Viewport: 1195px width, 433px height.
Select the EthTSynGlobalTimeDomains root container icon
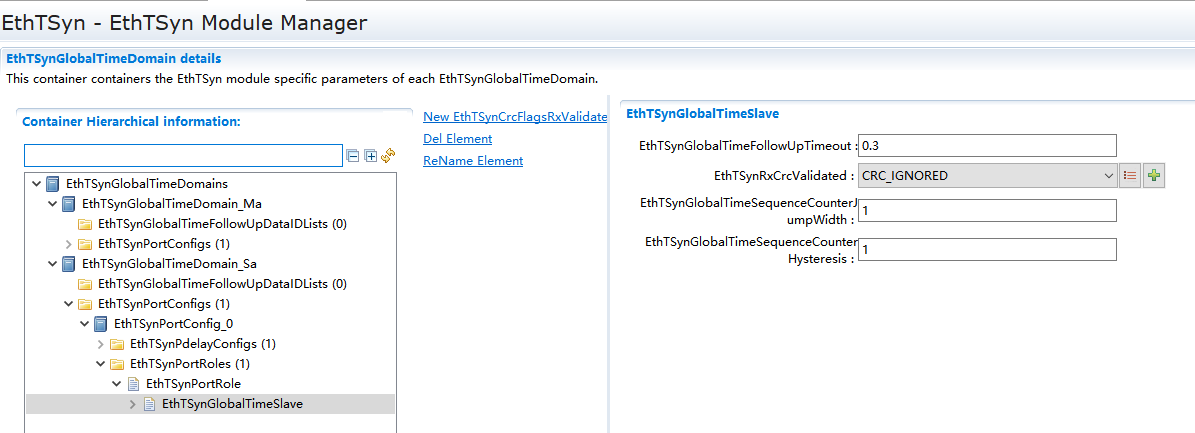pos(53,184)
